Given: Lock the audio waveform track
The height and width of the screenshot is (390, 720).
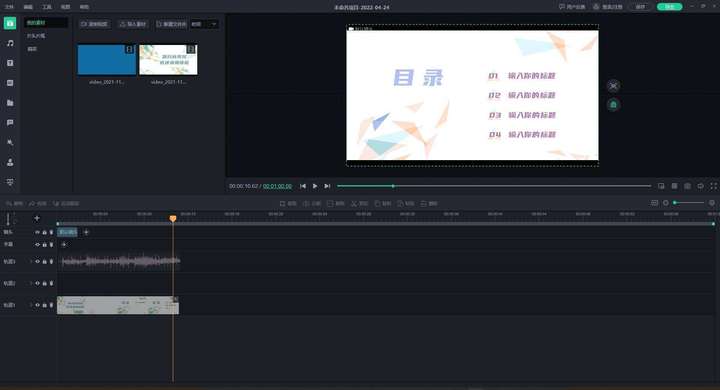Looking at the screenshot, I should click(x=45, y=261).
